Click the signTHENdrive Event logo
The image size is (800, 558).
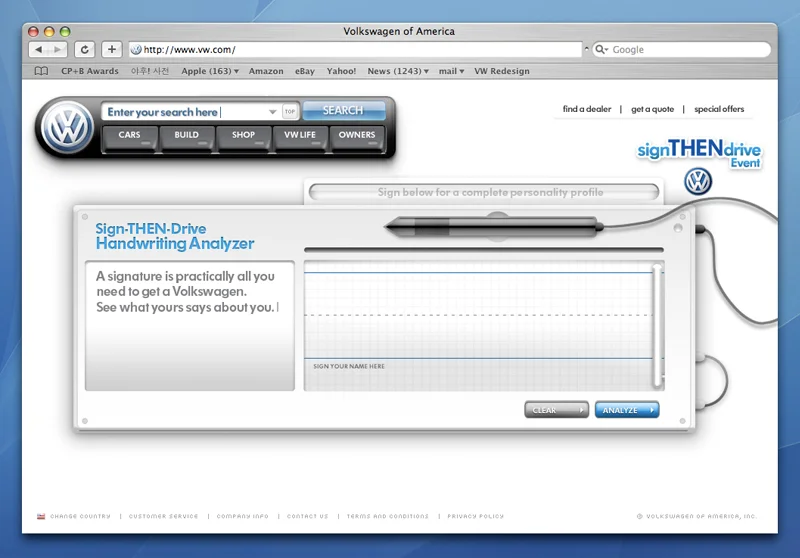point(699,153)
